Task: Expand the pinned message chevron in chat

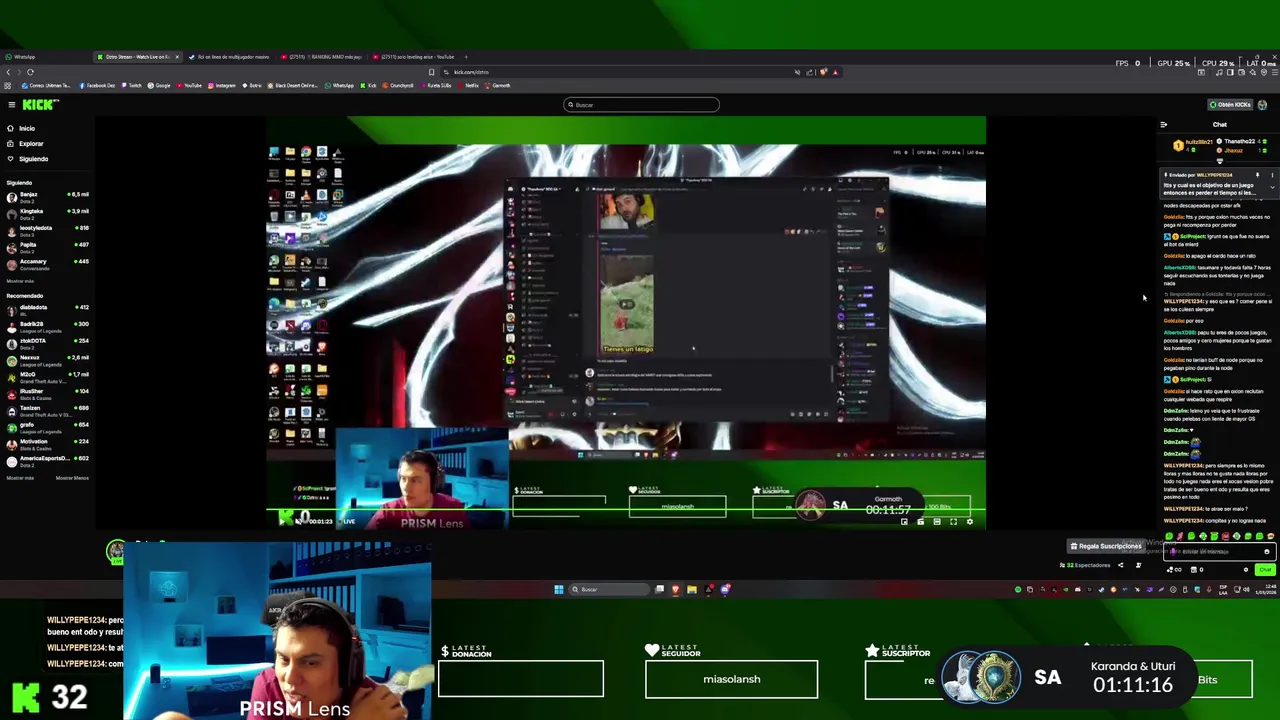Action: [x=1272, y=187]
